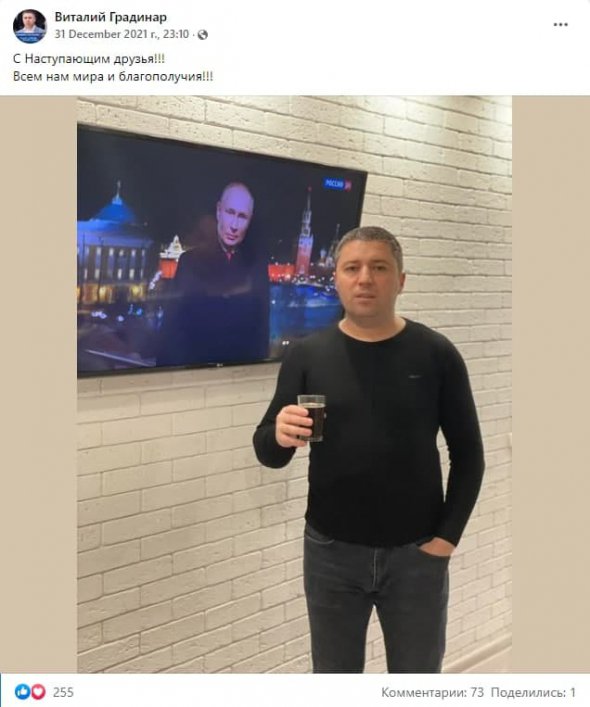The height and width of the screenshot is (707, 590).
Task: Click the blue thumbs-up reaction icon
Action: tap(22, 691)
